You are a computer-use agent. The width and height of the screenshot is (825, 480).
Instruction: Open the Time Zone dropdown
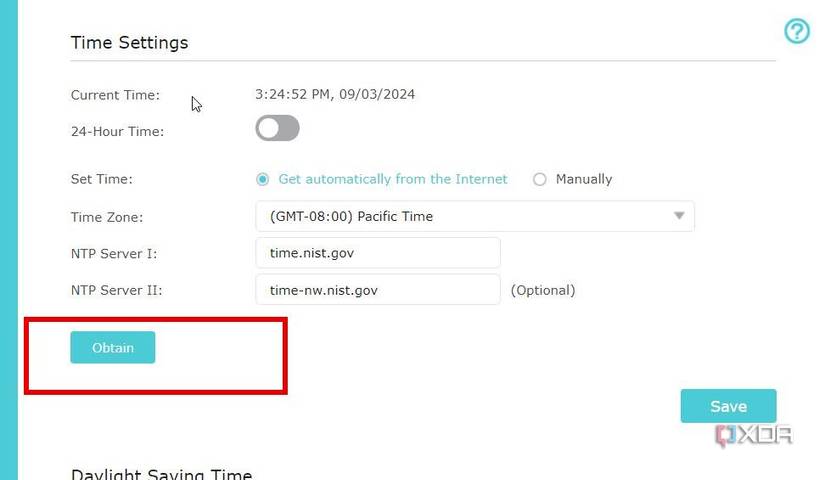point(475,216)
